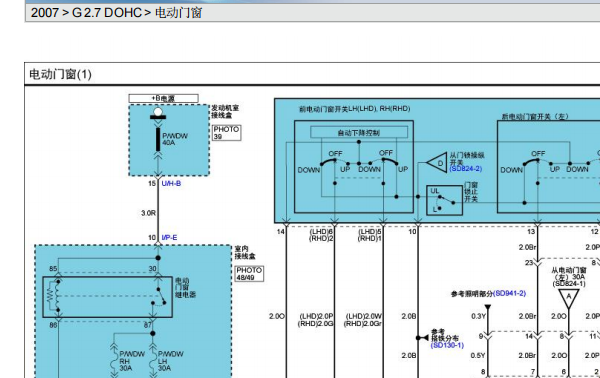
Task: Open the PHOTO 39 box
Action: [226, 133]
